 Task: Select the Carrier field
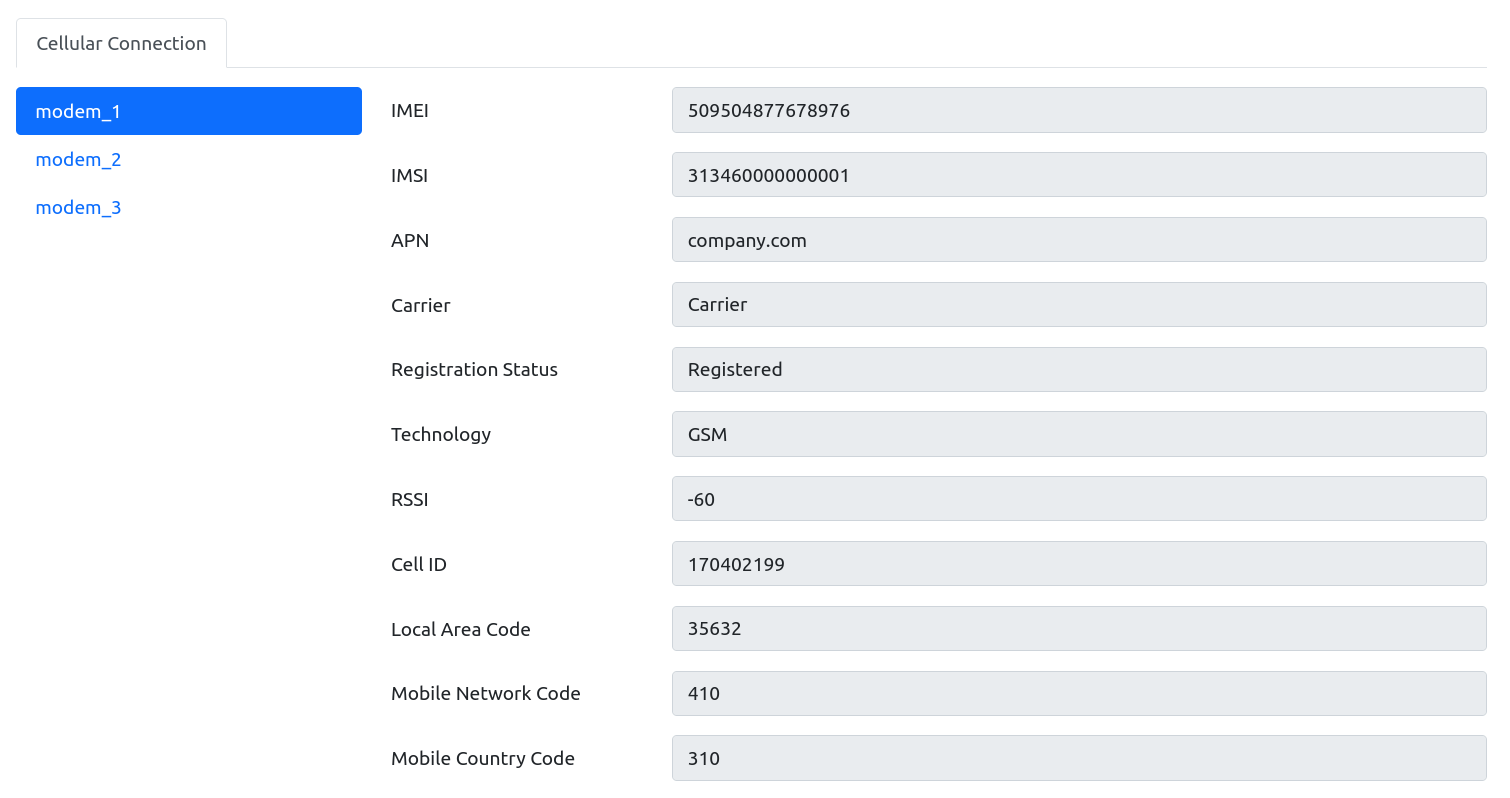point(1078,304)
